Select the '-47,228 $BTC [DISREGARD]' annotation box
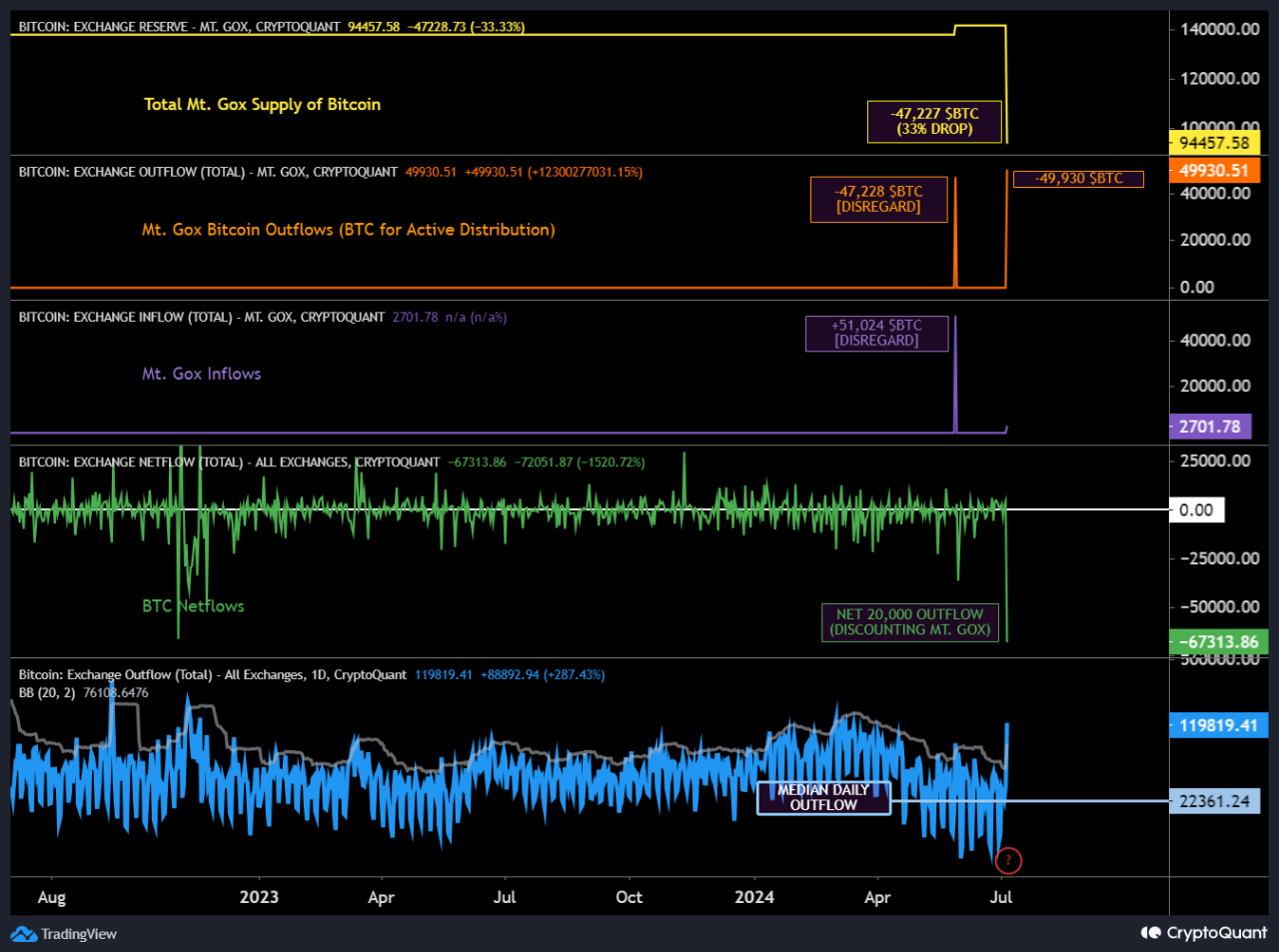Image resolution: width=1279 pixels, height=952 pixels. pyautogui.click(x=878, y=199)
